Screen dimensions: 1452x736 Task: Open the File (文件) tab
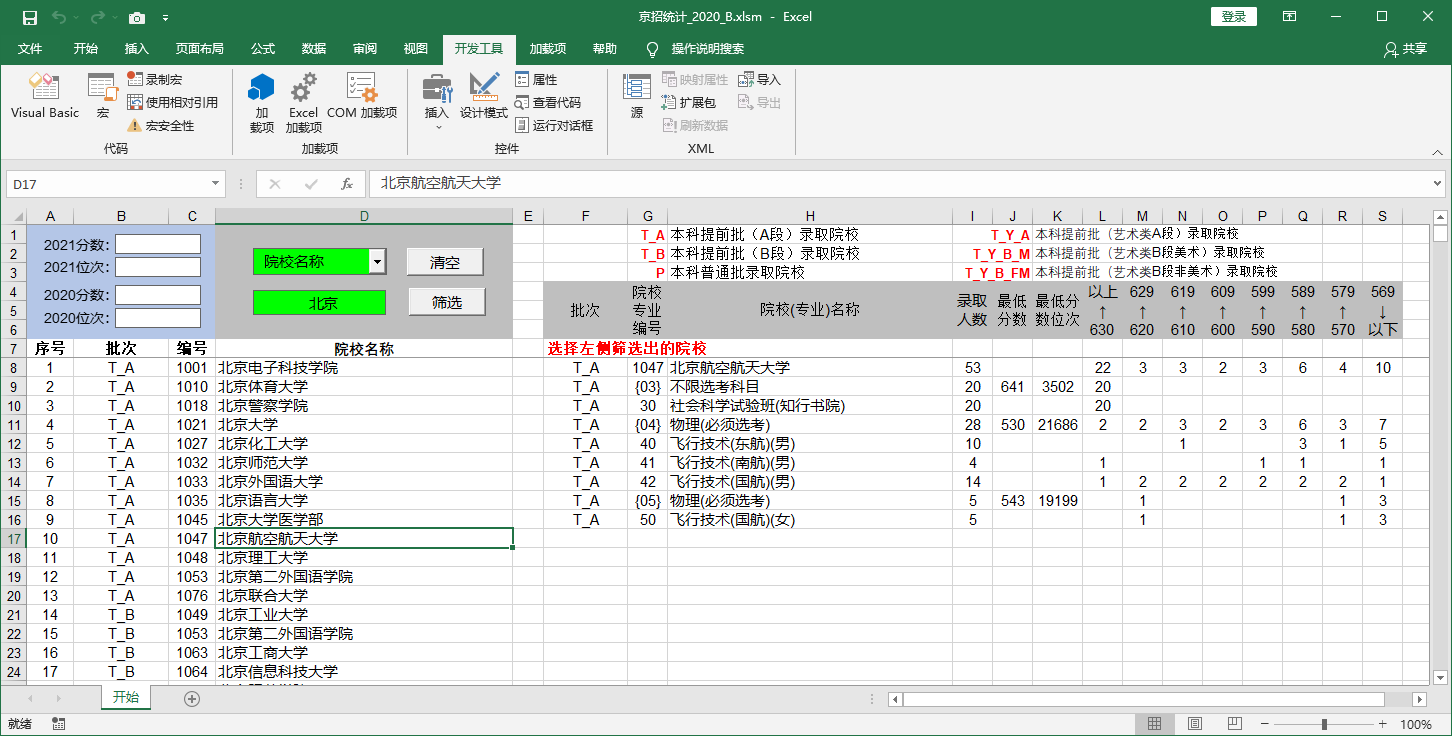point(30,48)
